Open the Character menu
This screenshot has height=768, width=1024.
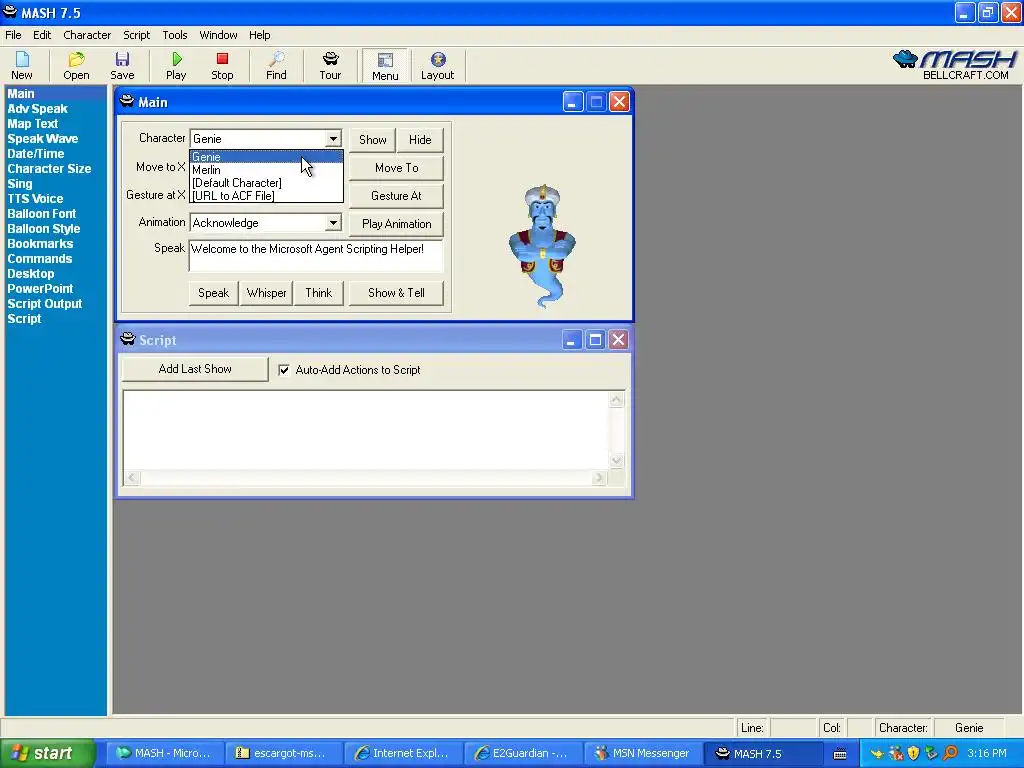pos(87,35)
